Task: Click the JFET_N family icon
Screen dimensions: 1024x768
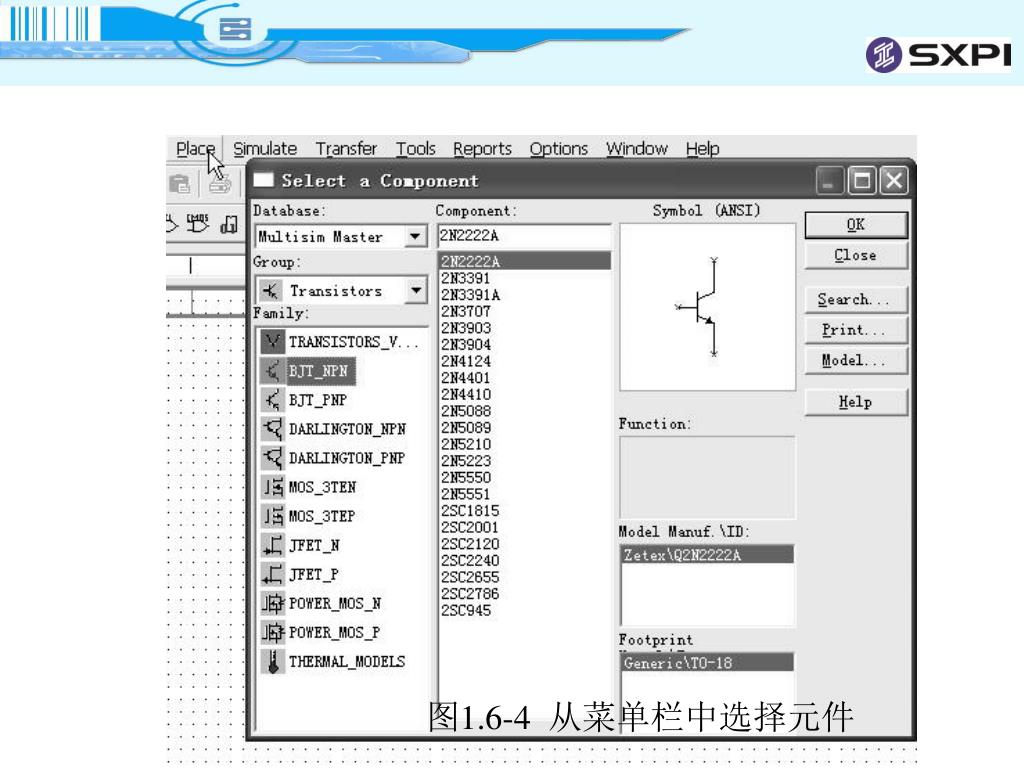Action: [272, 545]
